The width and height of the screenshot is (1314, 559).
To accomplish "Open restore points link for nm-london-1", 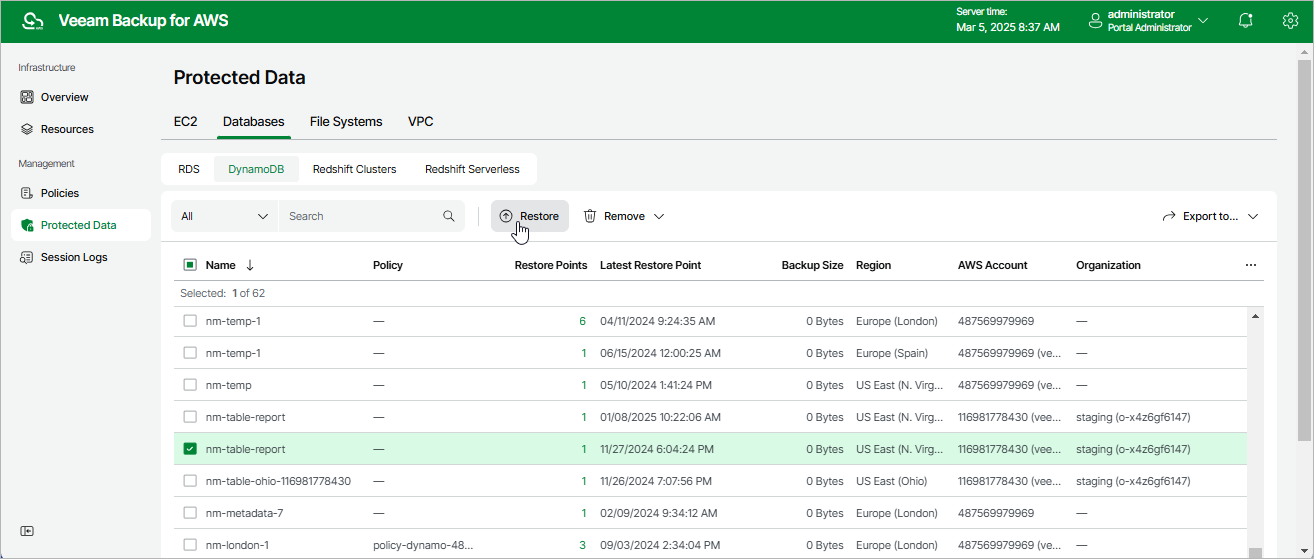I will click(x=583, y=545).
